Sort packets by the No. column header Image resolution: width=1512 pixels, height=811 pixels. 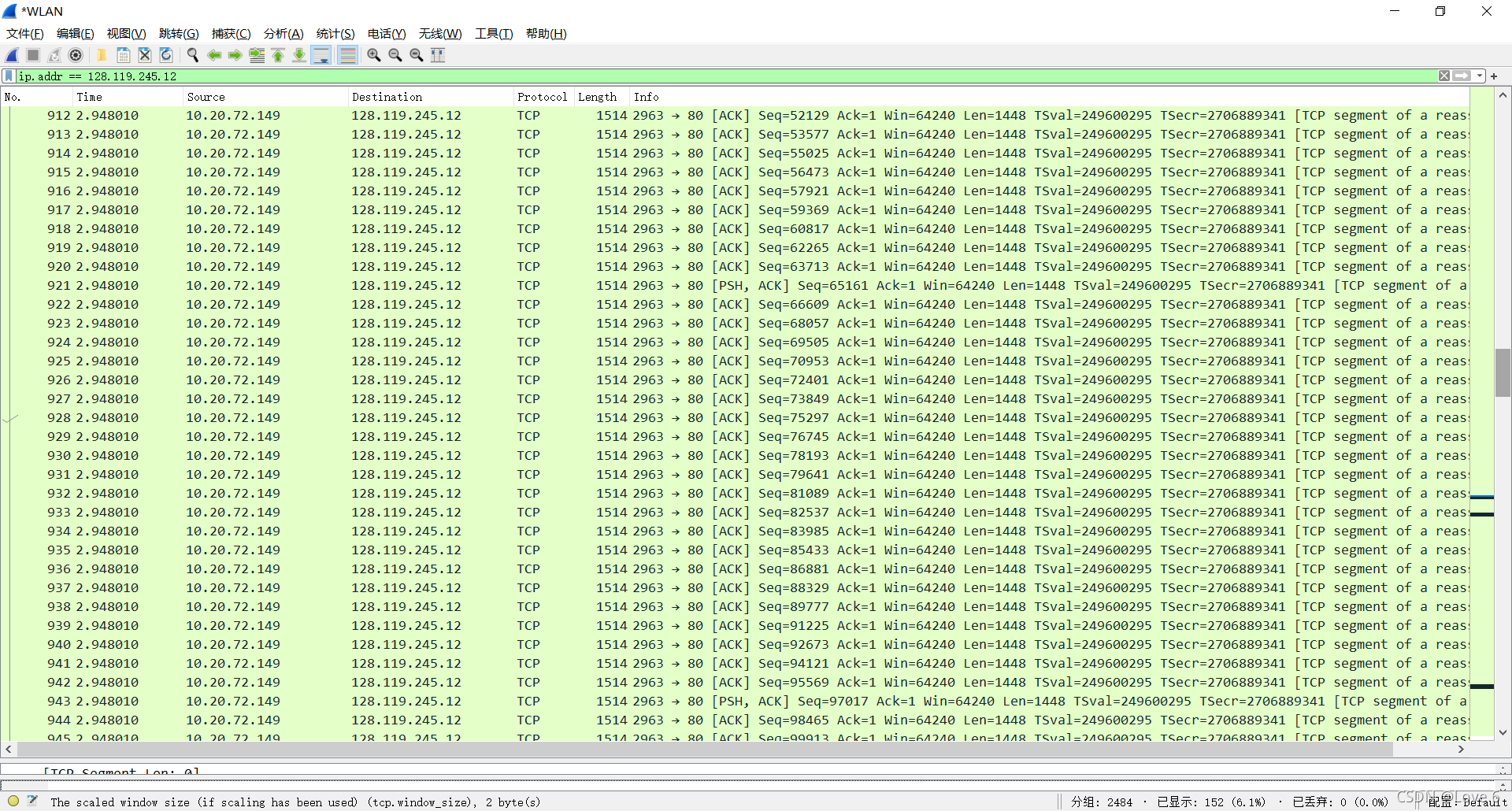tap(36, 97)
